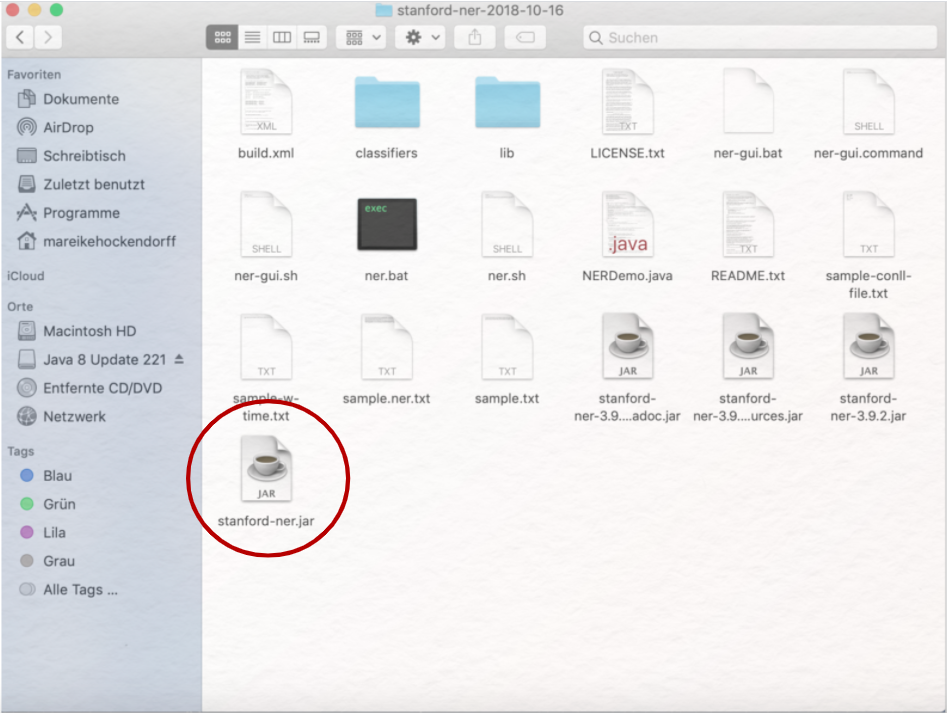
Task: Select the ner.bat exec icon
Action: [387, 224]
